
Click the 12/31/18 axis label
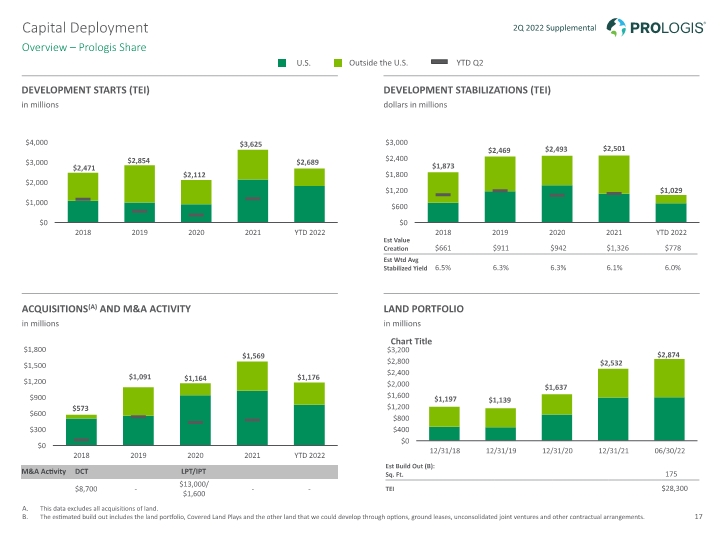(444, 451)
